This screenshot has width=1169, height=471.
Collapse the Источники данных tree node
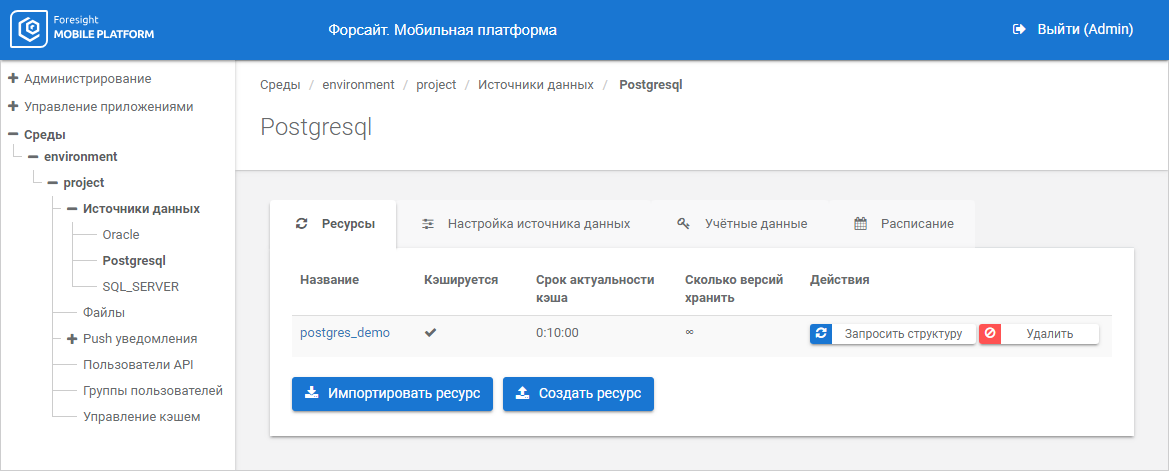pos(72,209)
